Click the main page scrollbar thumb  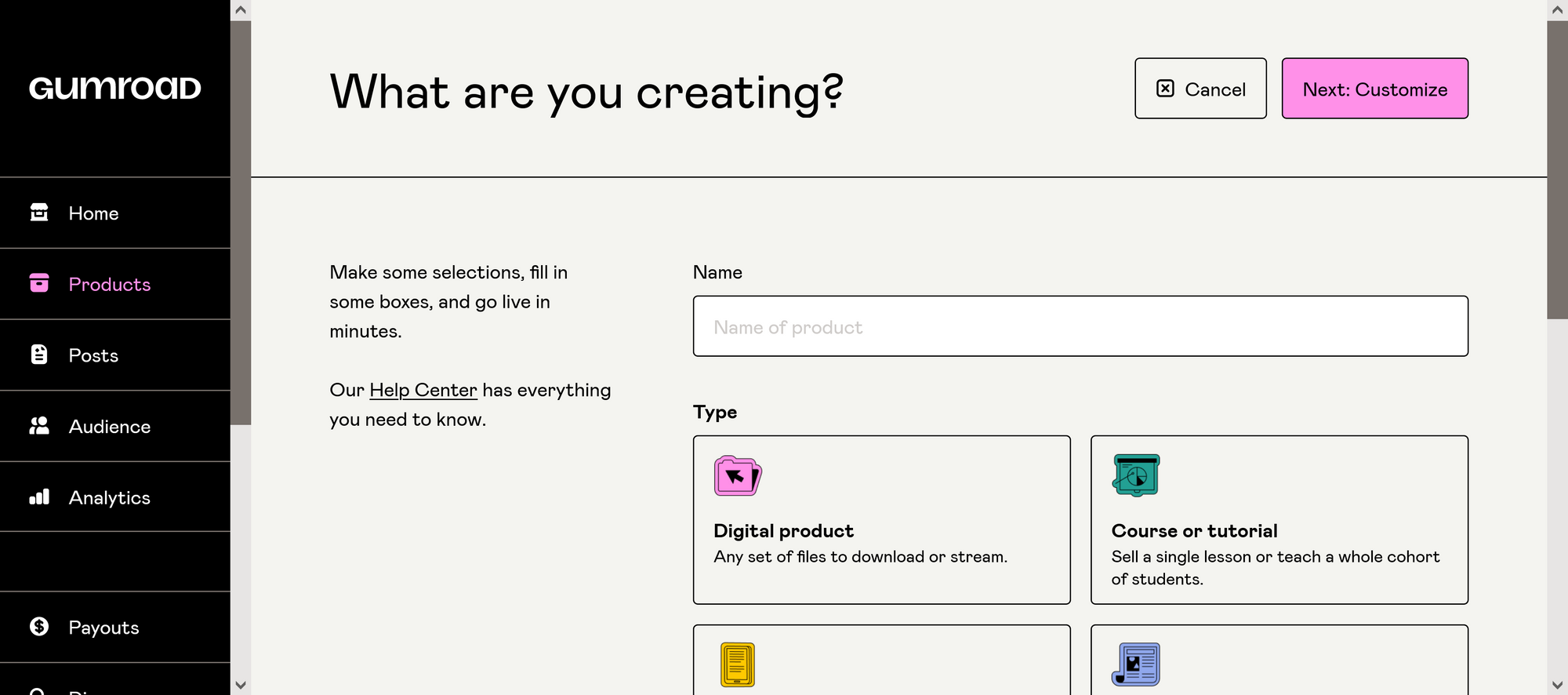click(1557, 169)
